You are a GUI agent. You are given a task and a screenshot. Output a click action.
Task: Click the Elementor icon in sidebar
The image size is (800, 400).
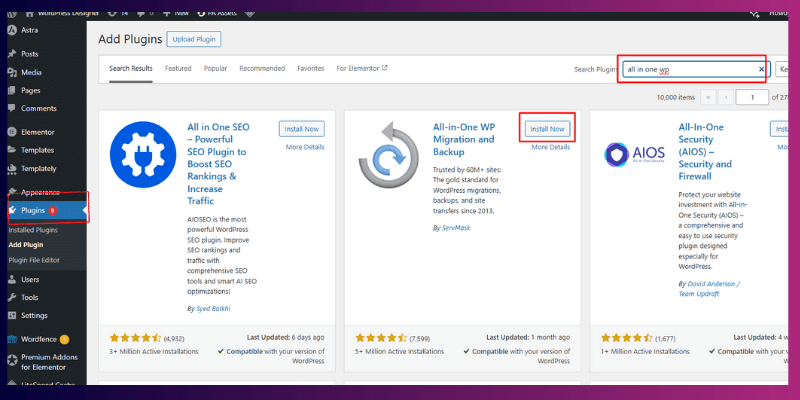tap(12, 132)
